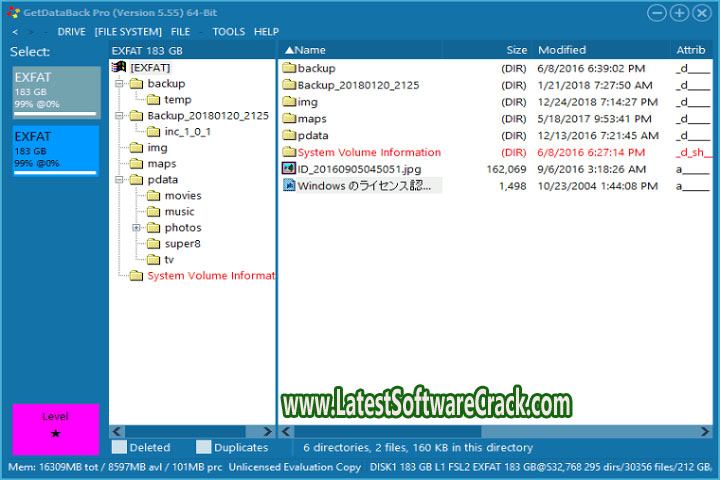The height and width of the screenshot is (480, 720).
Task: Open the TOOLS menu
Action: tap(228, 32)
